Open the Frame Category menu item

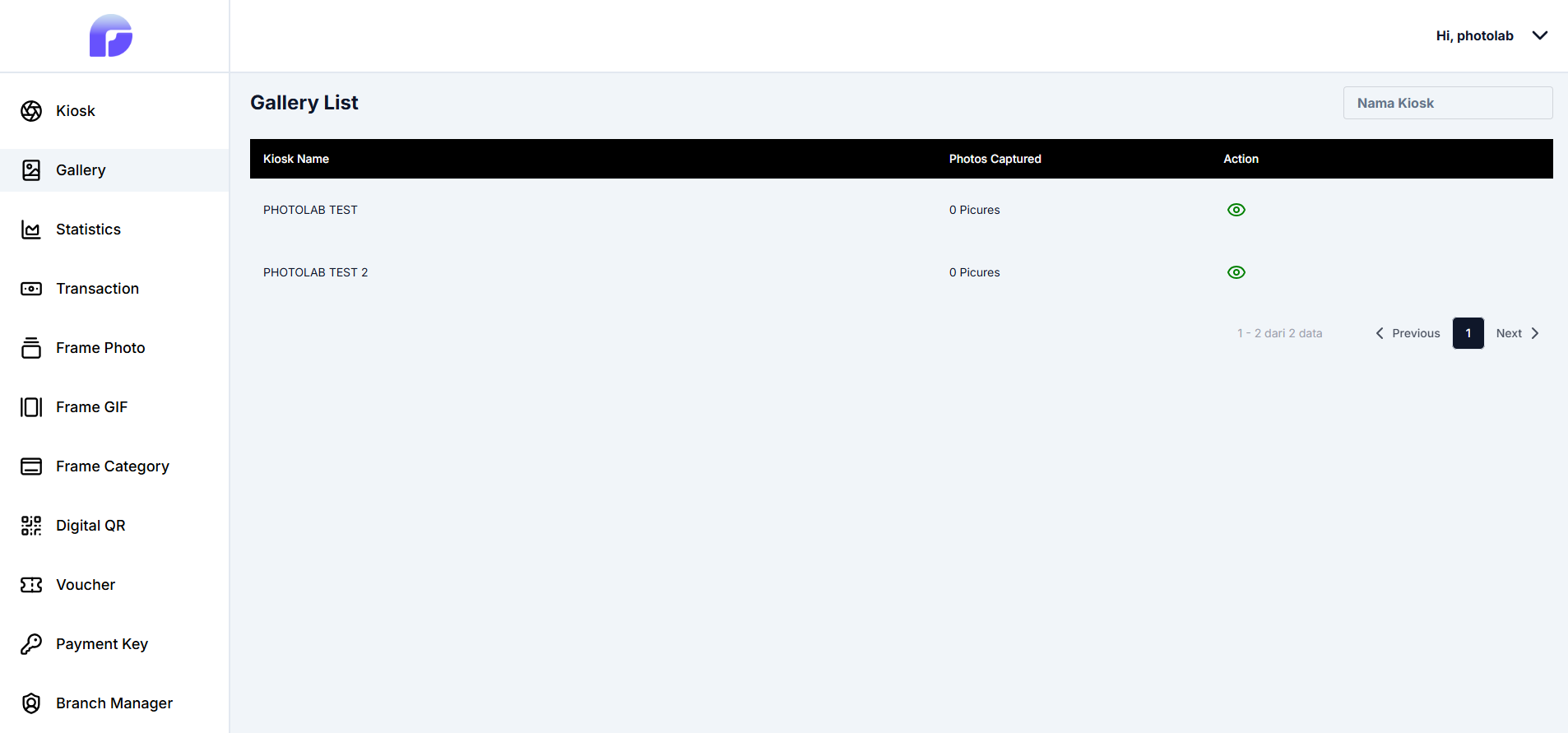click(112, 466)
